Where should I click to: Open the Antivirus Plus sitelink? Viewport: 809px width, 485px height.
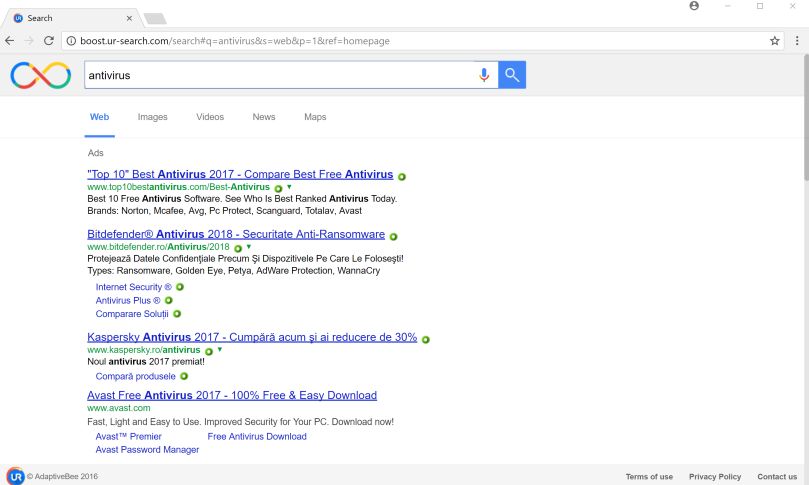coord(128,300)
